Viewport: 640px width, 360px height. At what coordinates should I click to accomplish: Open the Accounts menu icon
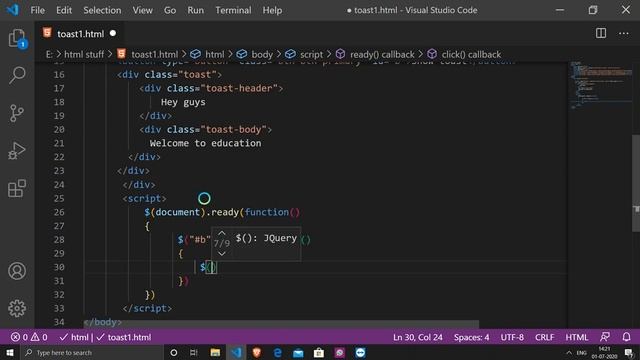[x=17, y=271]
